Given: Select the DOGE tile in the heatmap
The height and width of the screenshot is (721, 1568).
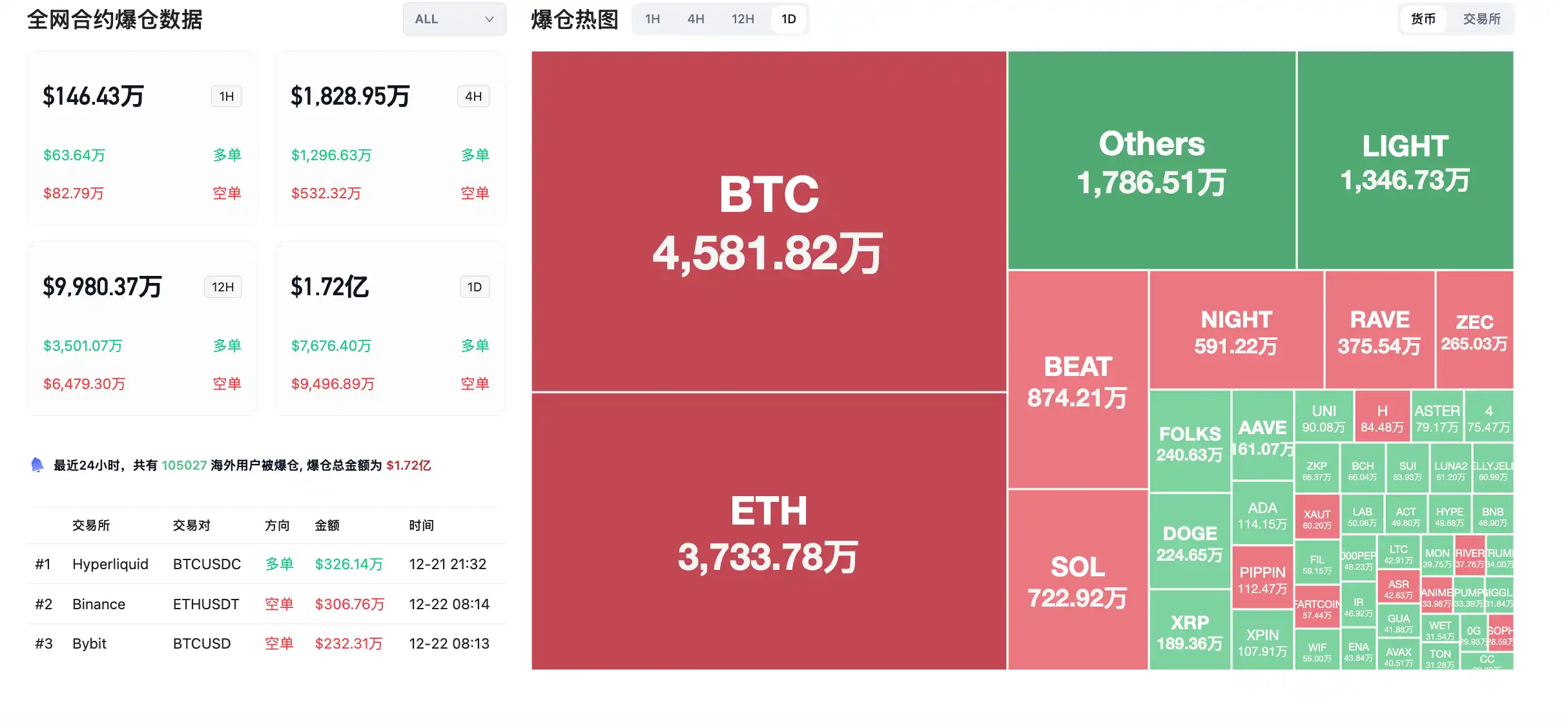Looking at the screenshot, I should 1190,543.
